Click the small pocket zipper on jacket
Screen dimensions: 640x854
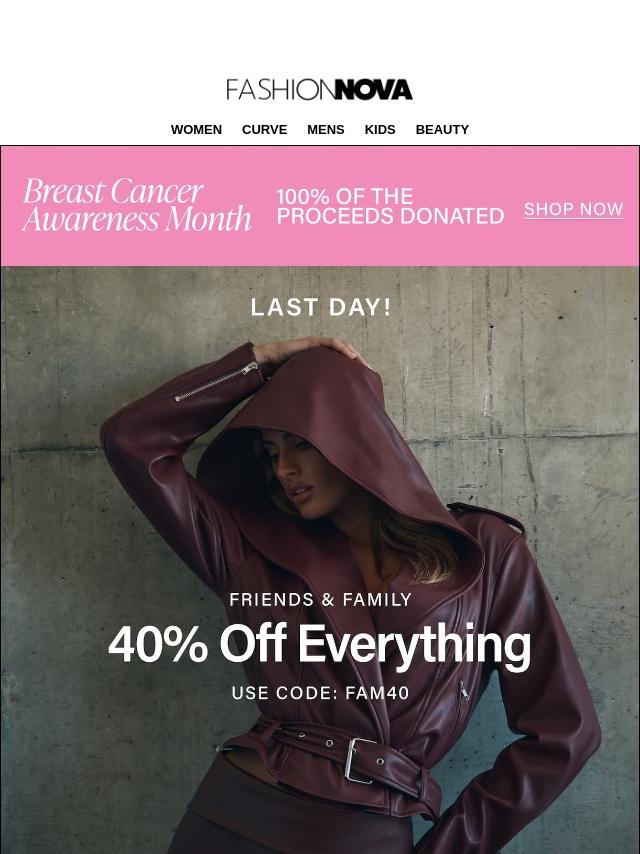[x=463, y=691]
